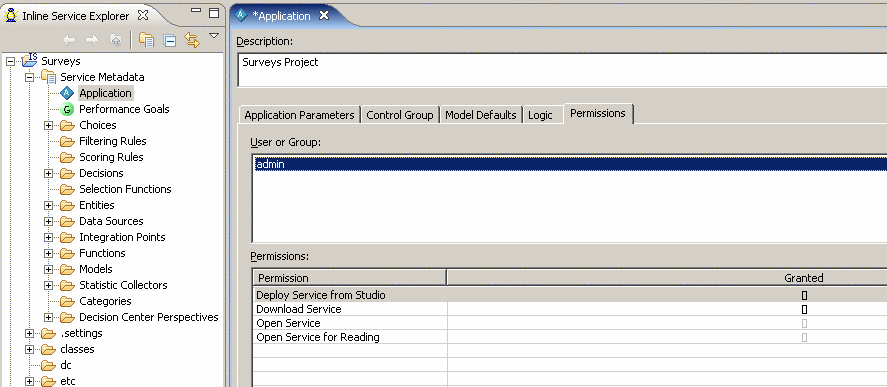Screen dimensions: 887x387
Task: Click the Service Metadata folder icon
Action: click(x=48, y=77)
